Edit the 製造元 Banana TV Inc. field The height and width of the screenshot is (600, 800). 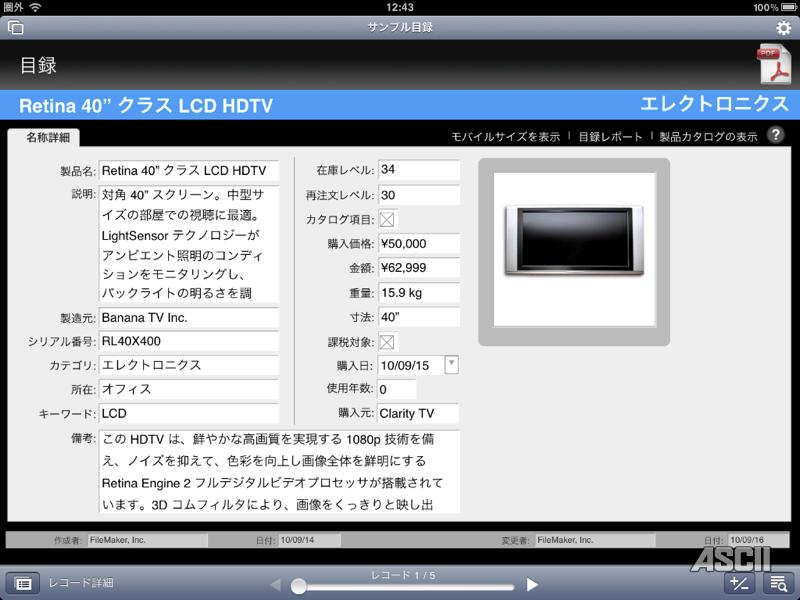tap(189, 317)
